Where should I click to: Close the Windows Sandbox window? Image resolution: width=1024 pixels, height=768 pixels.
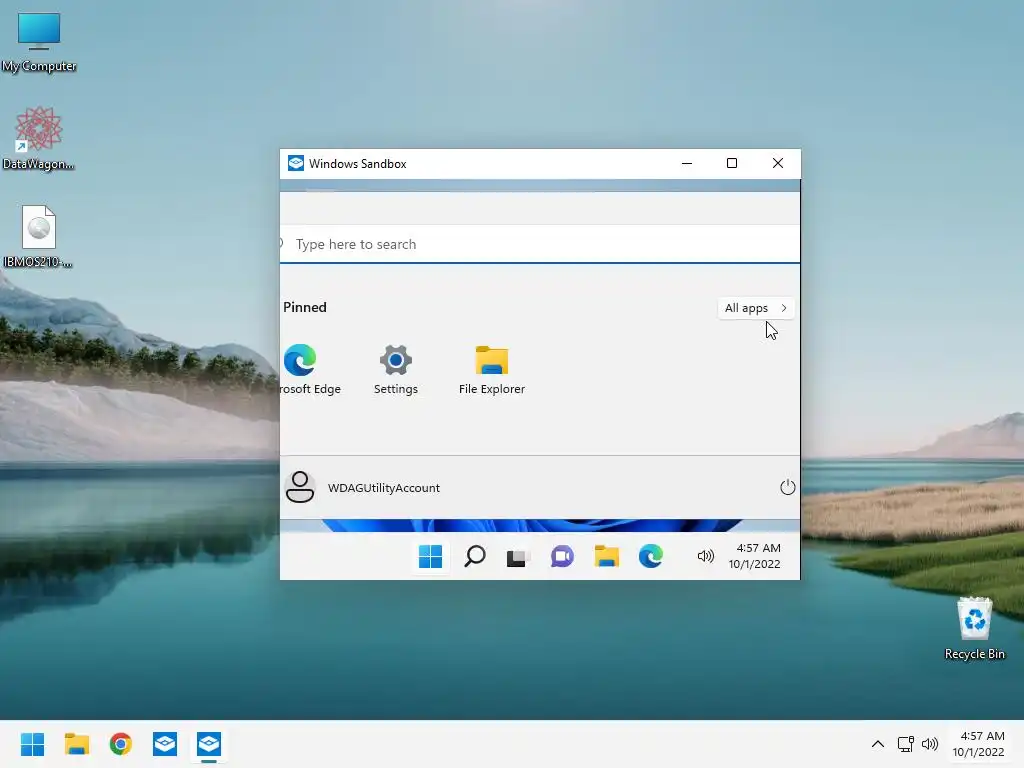pyautogui.click(x=778, y=163)
